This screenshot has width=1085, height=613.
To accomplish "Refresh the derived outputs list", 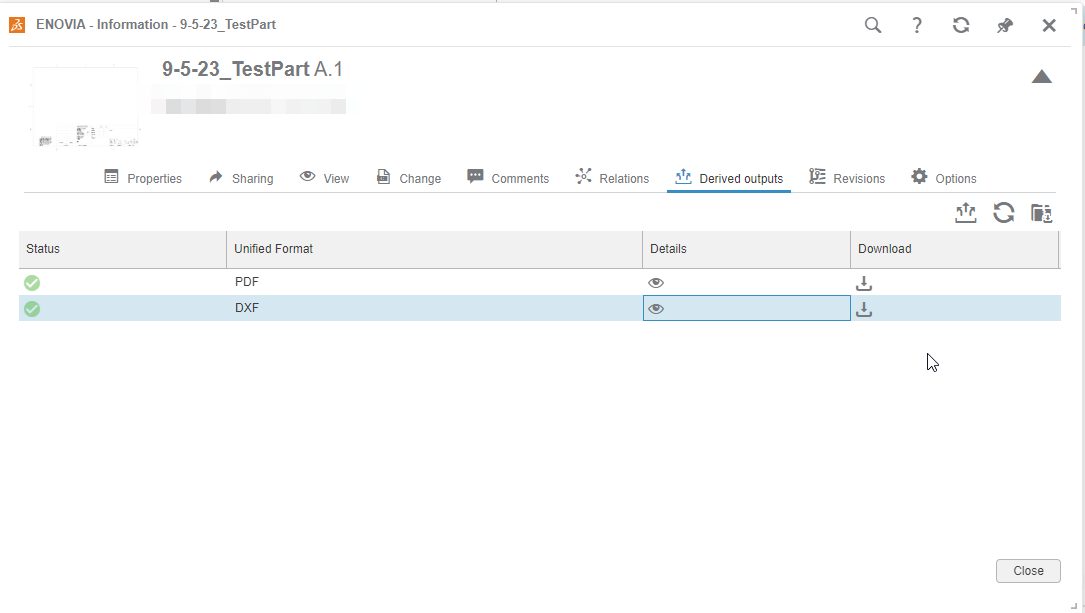I will coord(1003,213).
